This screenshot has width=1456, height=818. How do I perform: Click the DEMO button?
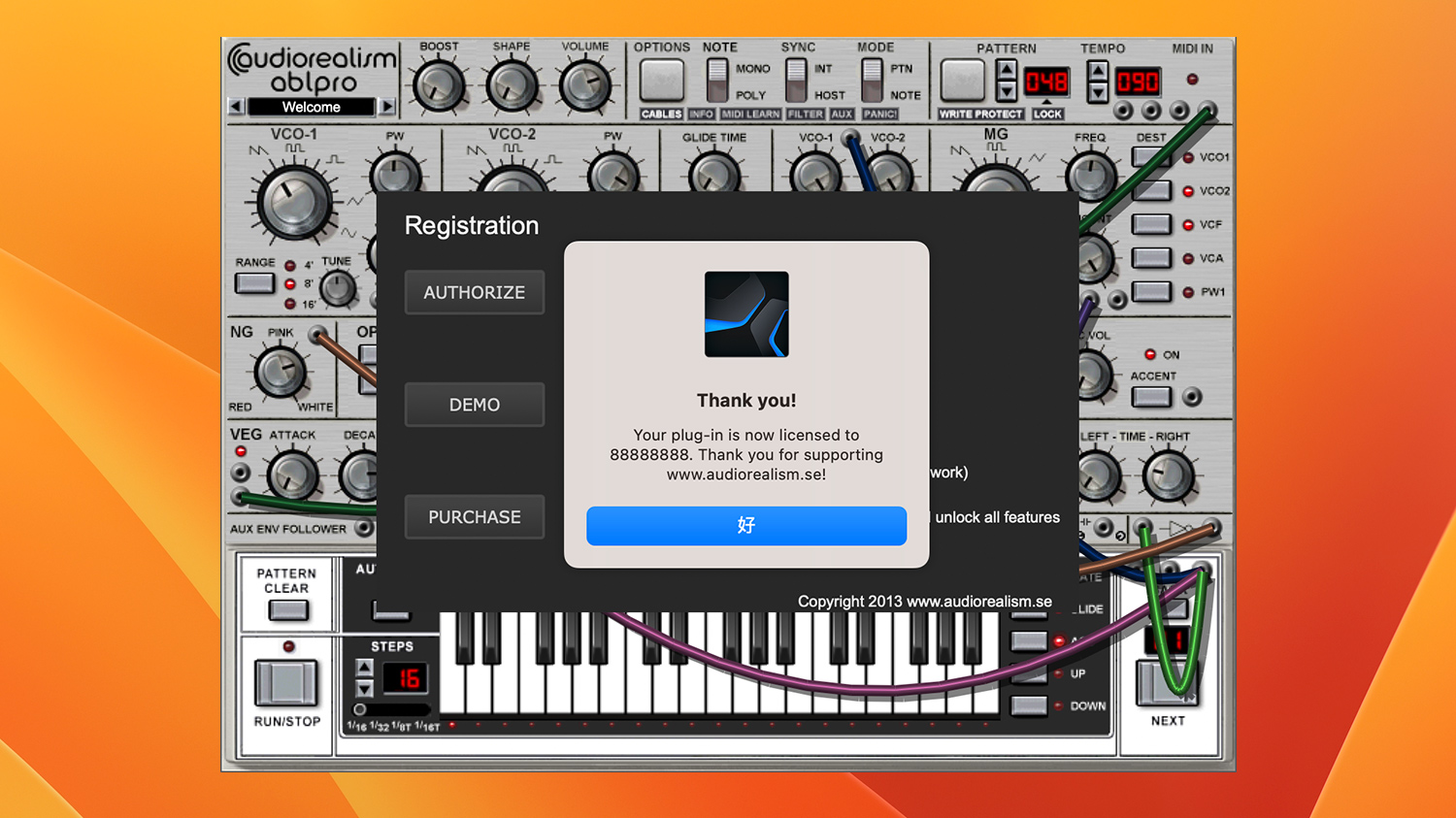[x=475, y=405]
